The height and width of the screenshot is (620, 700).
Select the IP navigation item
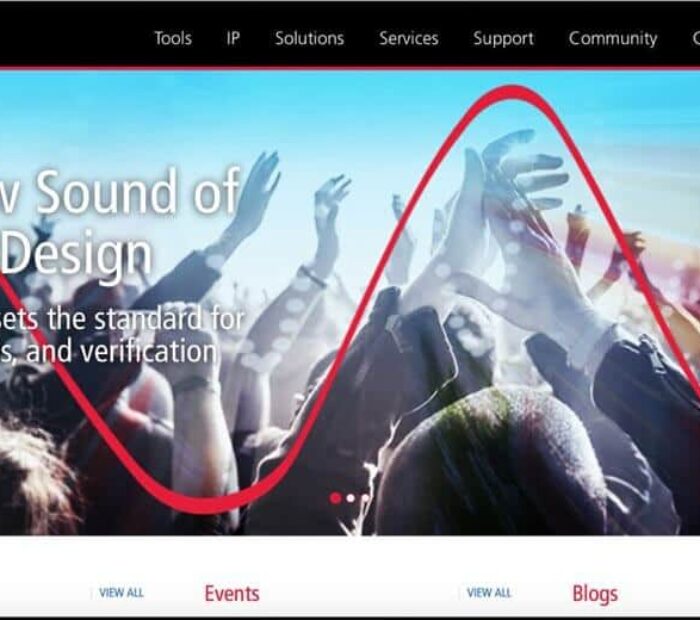[x=233, y=38]
